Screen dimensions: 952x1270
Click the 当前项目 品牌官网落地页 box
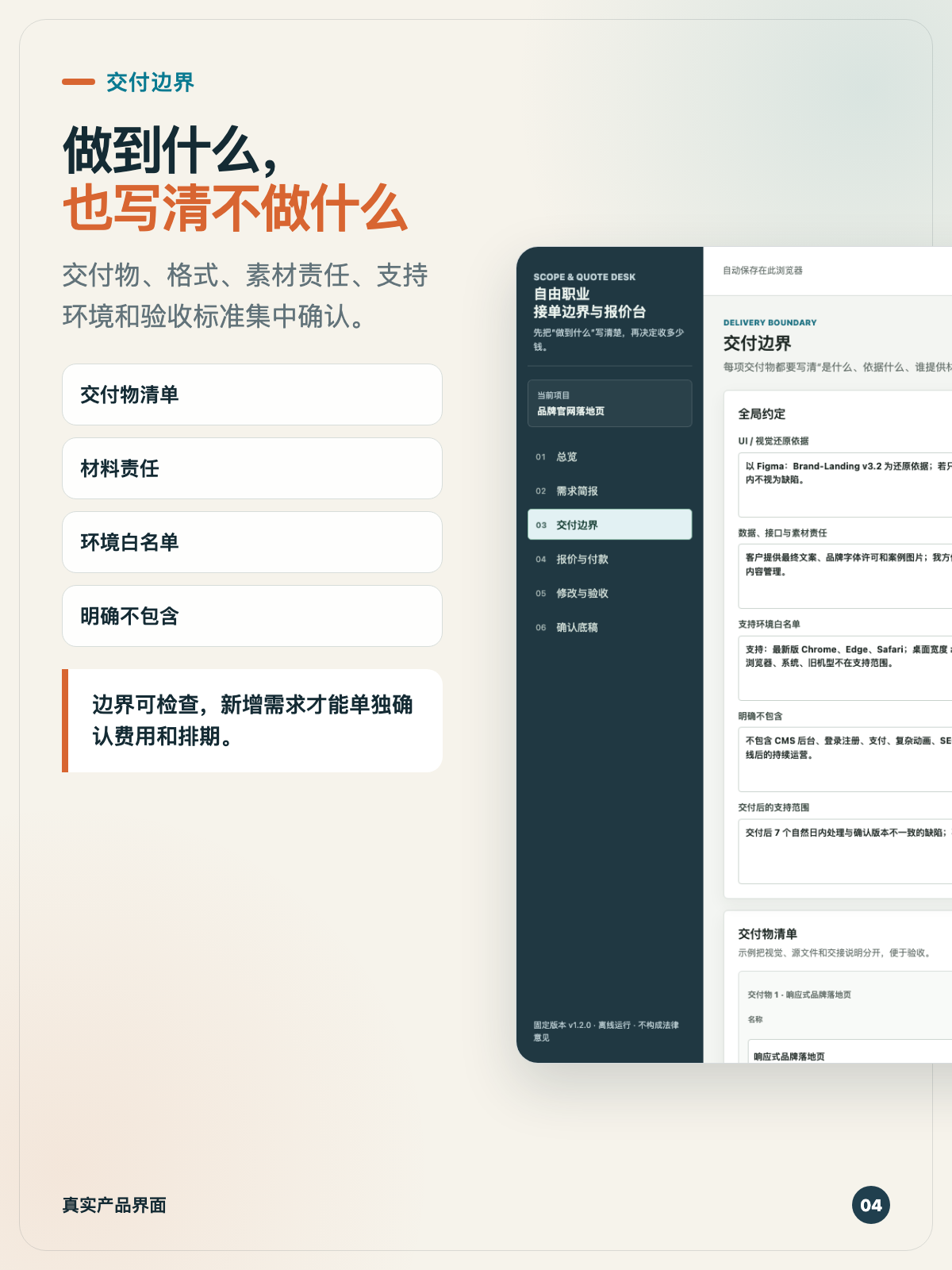[609, 403]
